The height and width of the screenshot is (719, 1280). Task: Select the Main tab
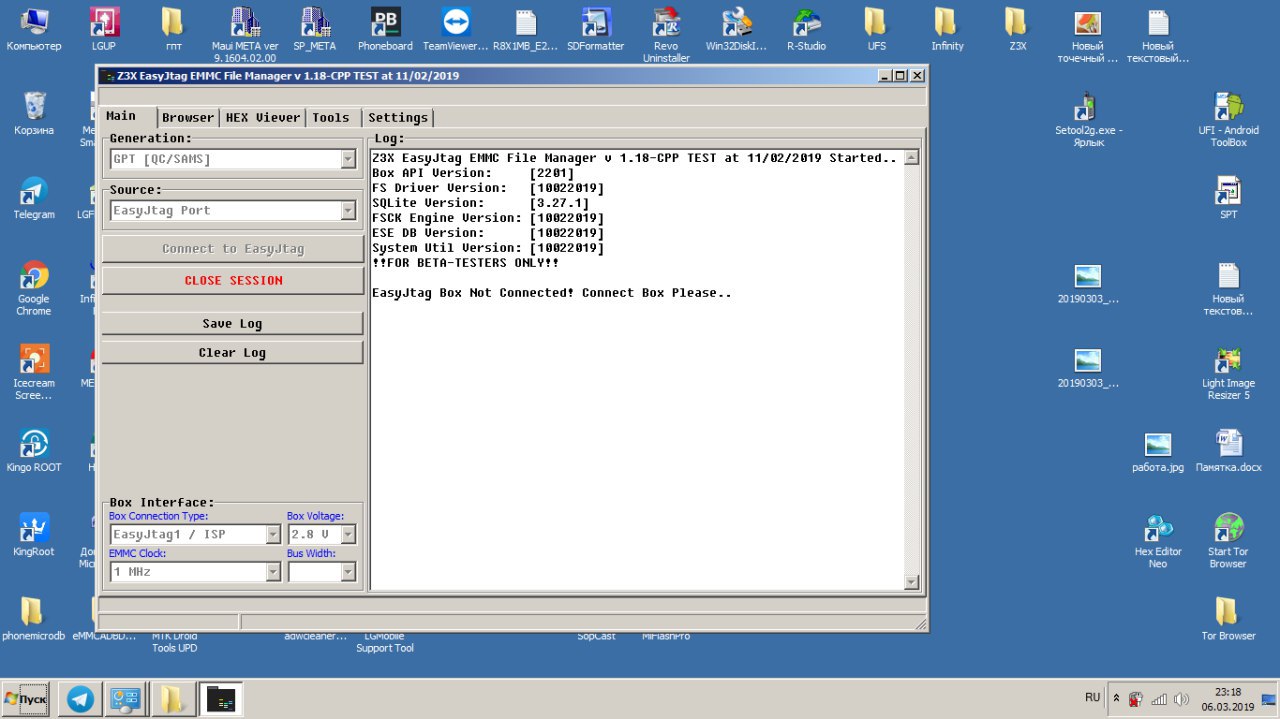click(x=121, y=116)
